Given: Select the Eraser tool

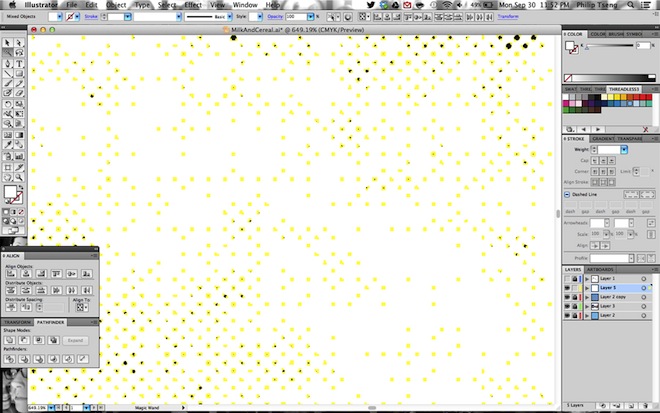Looking at the screenshot, I should 19,93.
